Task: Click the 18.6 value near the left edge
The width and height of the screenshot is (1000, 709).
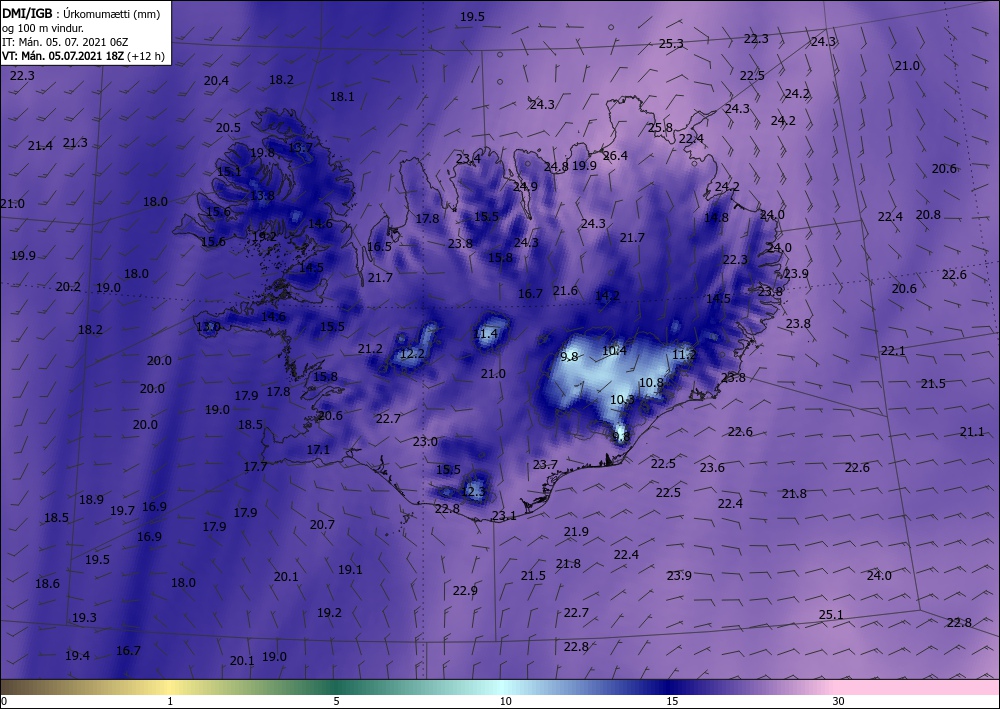Action: (x=47, y=583)
